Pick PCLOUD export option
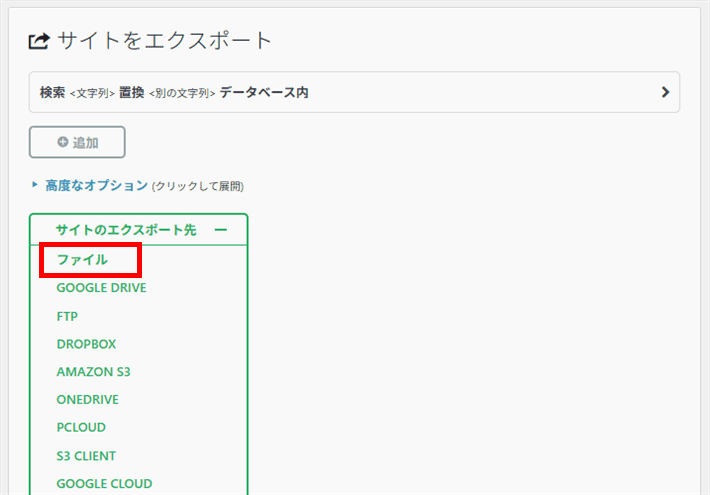 81,428
